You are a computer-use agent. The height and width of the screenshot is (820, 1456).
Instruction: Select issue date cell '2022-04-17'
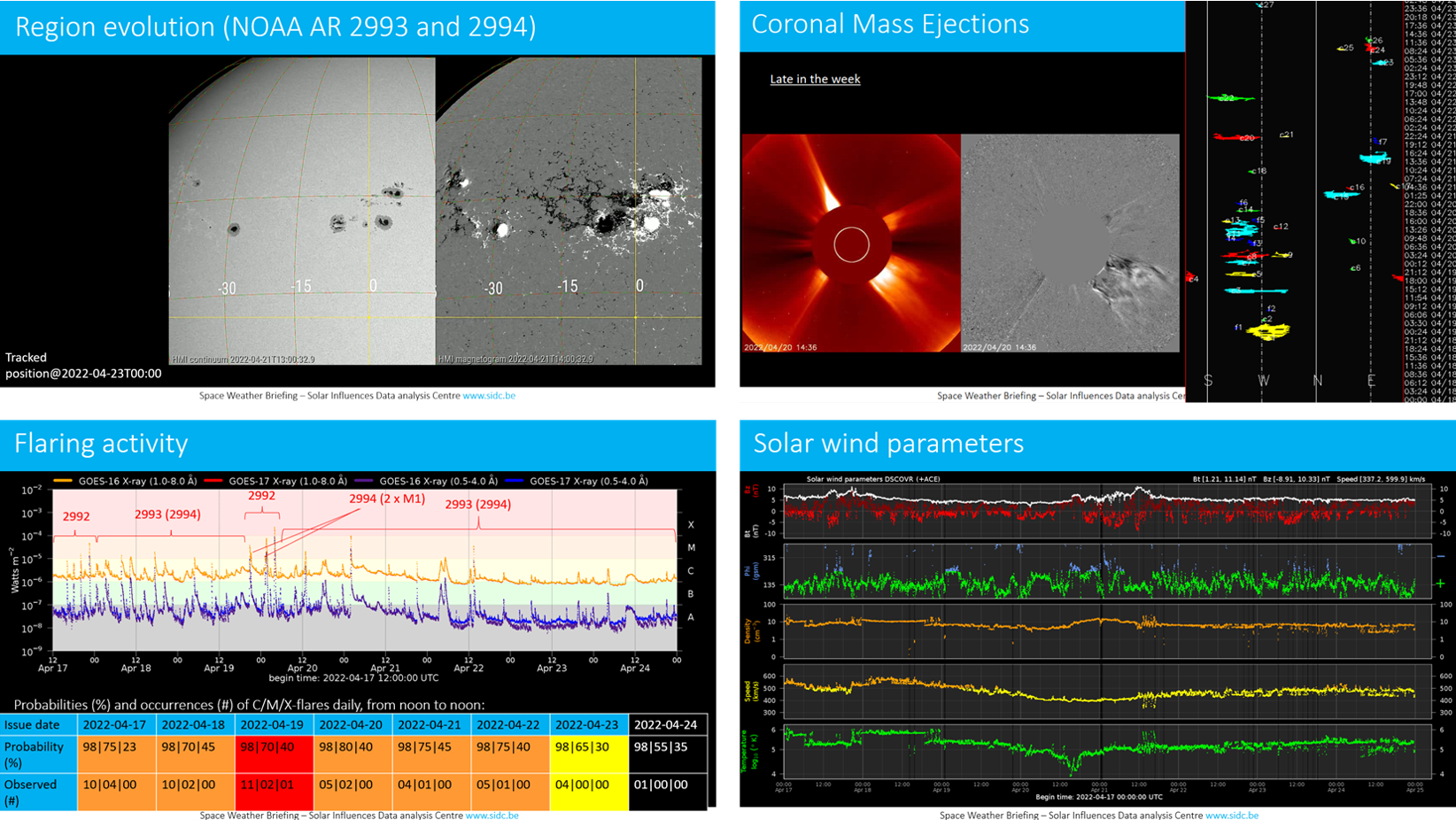pos(117,724)
